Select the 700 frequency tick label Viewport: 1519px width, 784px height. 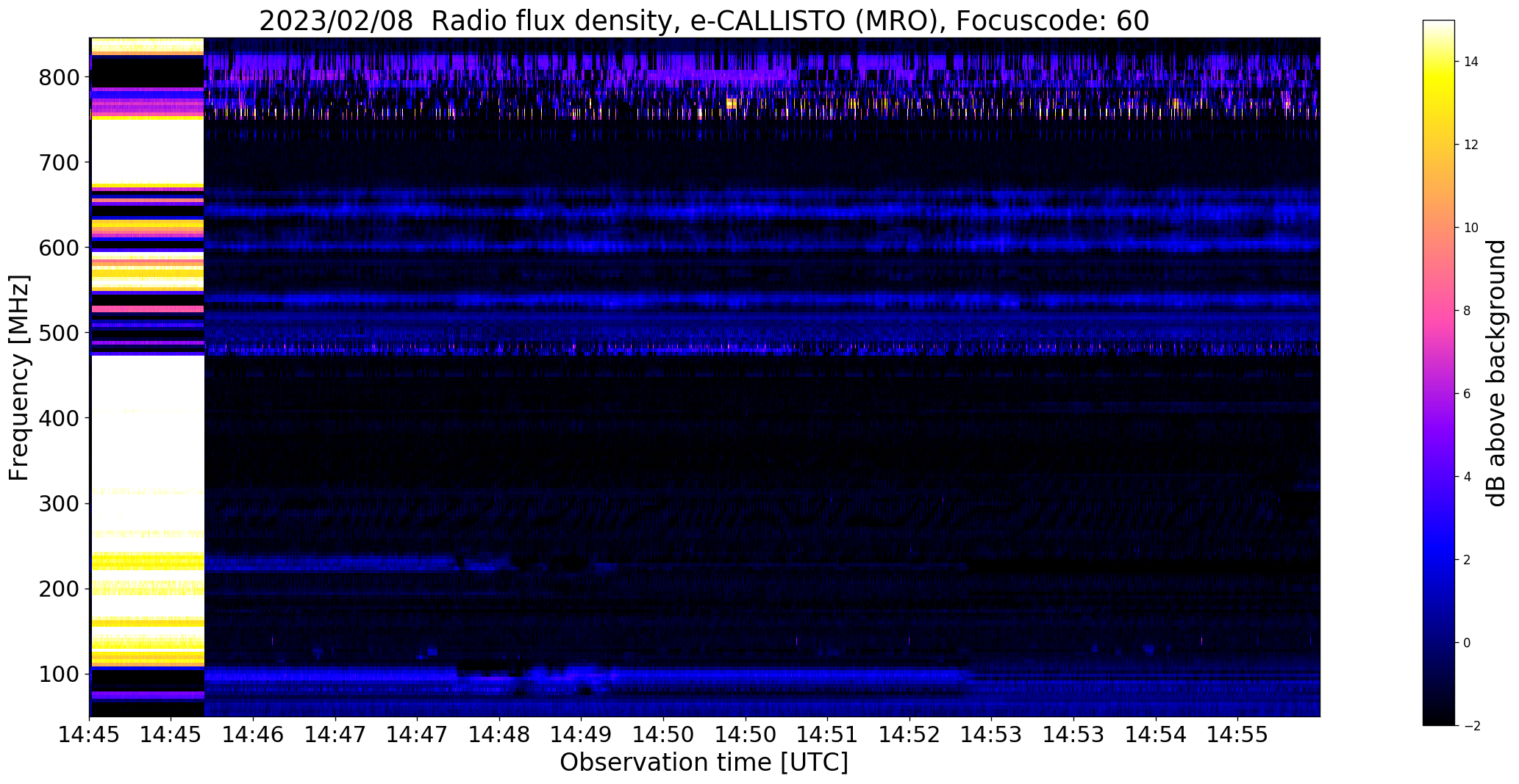(59, 162)
